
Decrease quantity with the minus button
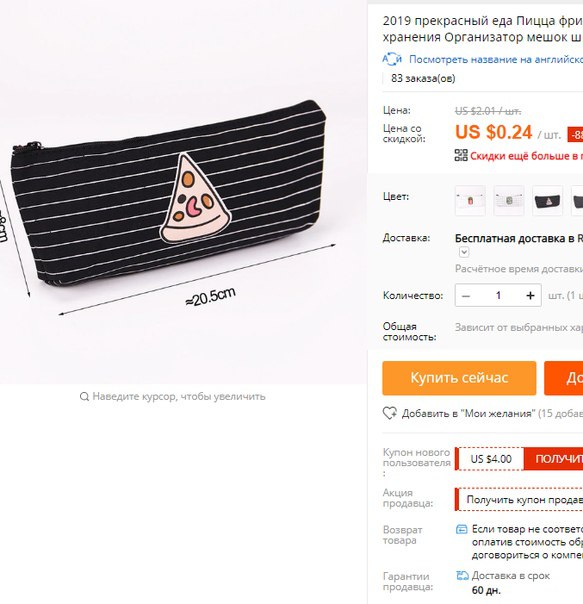click(x=466, y=296)
